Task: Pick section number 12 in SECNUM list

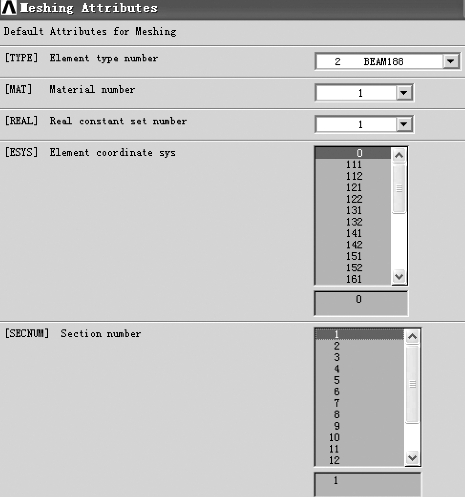Action: [359, 460]
